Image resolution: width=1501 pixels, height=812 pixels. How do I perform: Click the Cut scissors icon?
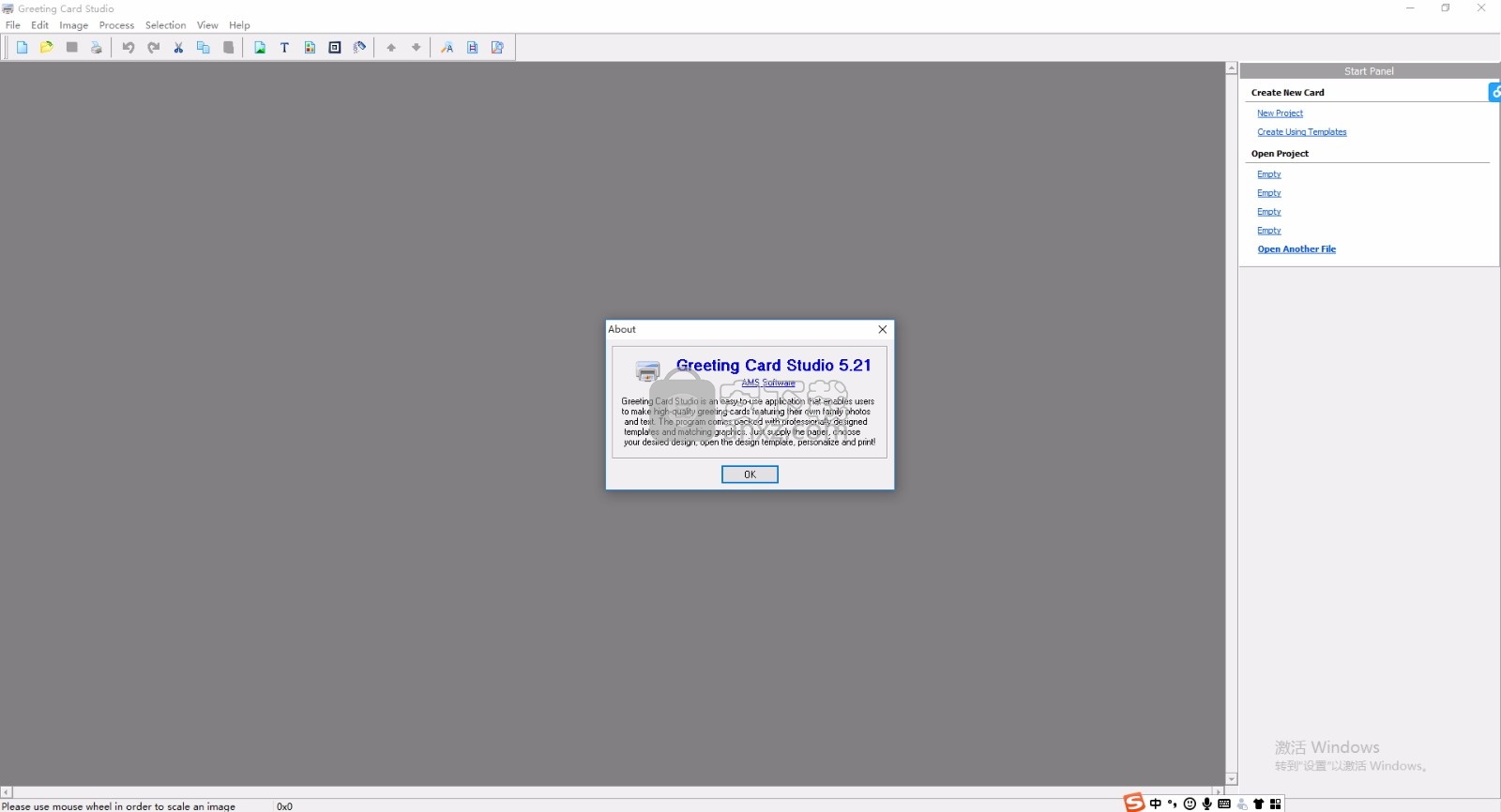(178, 48)
